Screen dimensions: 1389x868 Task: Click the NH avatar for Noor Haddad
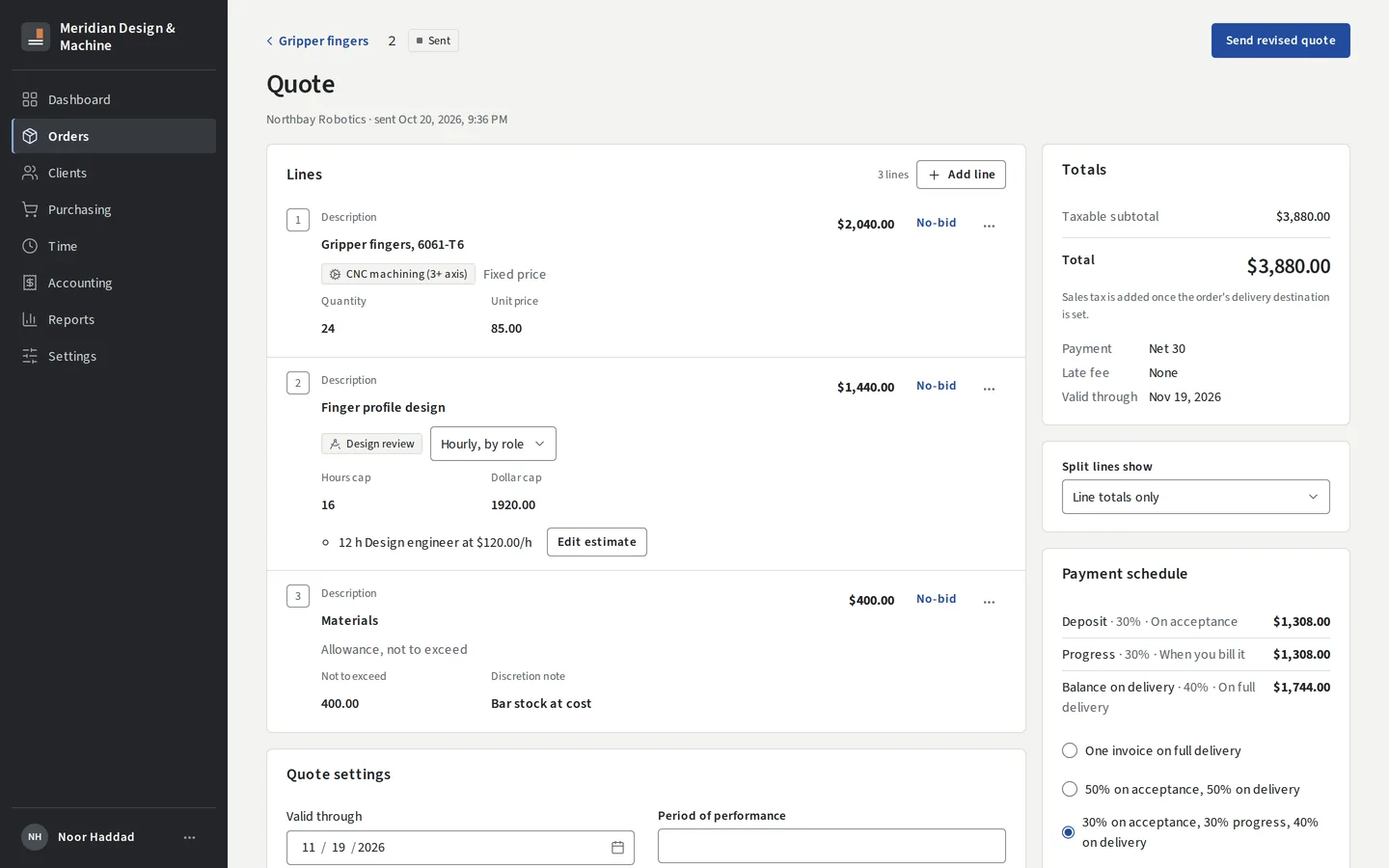point(35,837)
